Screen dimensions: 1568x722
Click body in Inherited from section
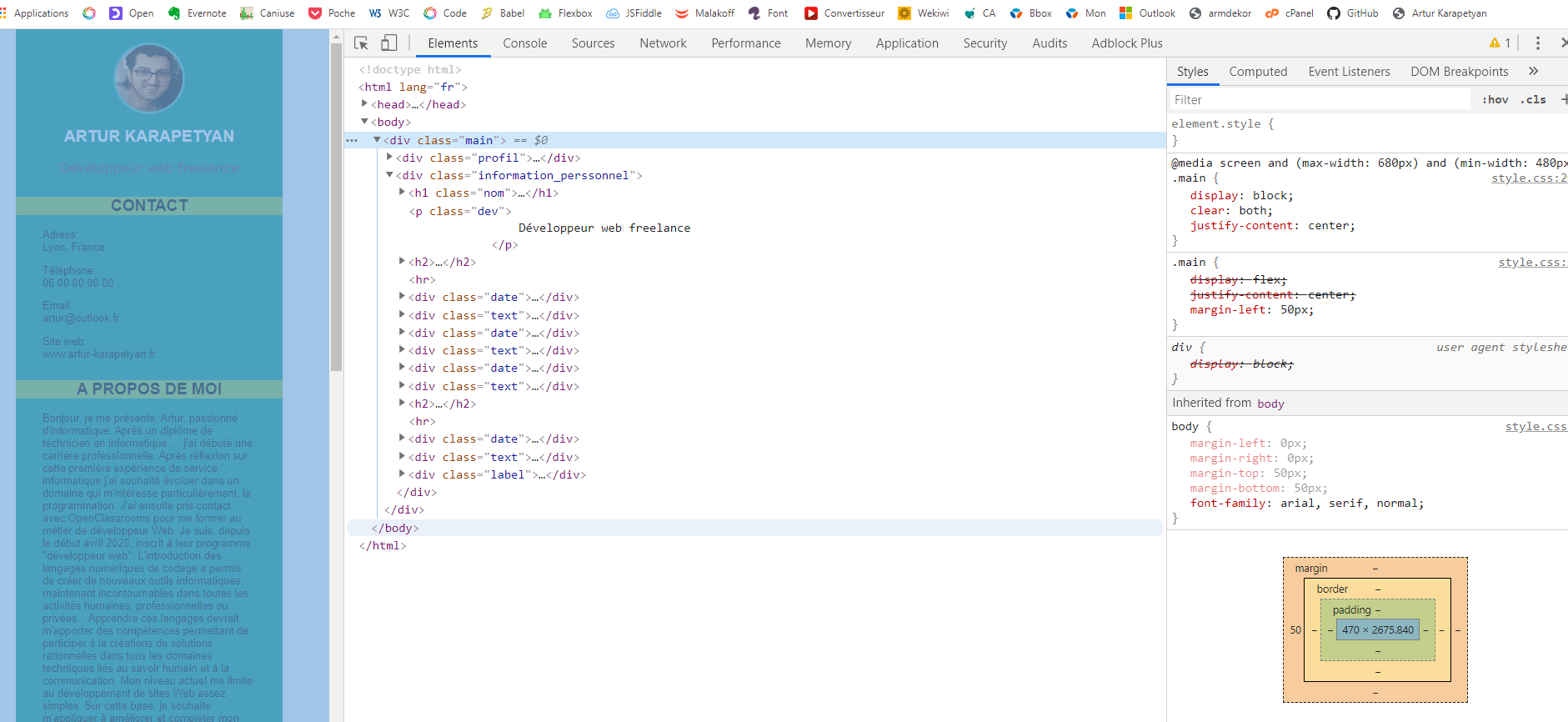tap(1270, 404)
